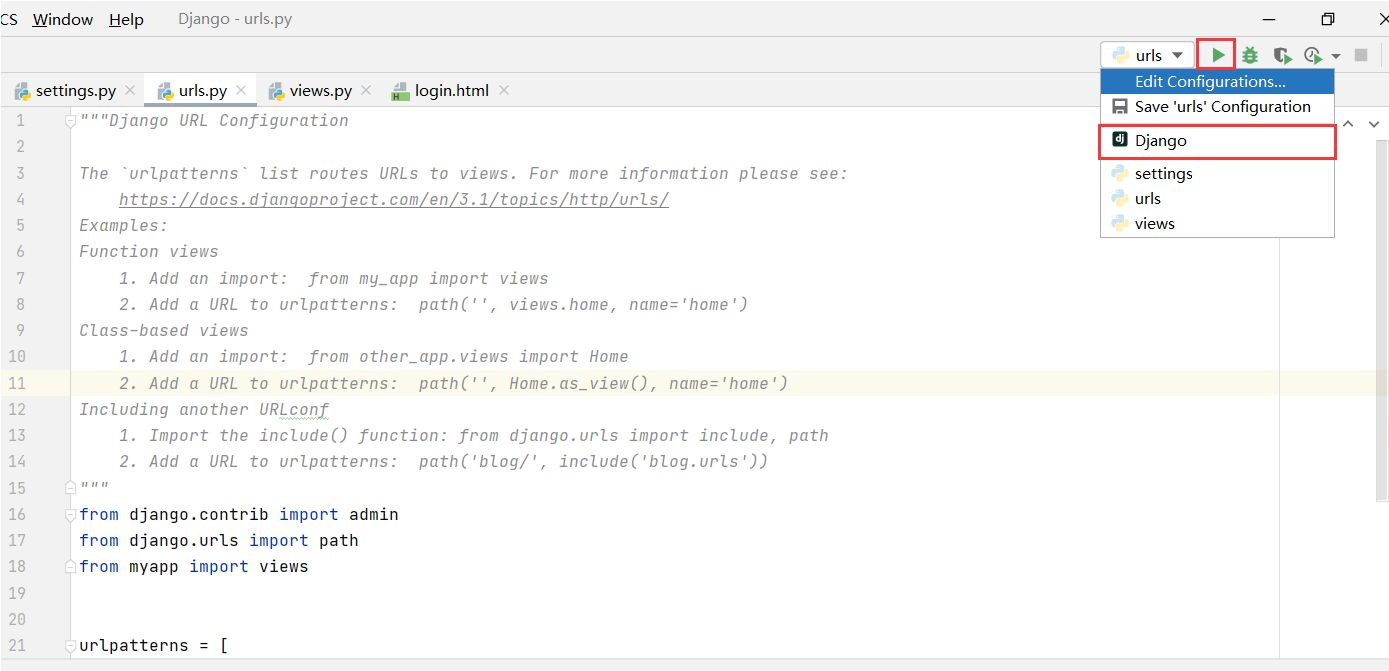Start debugging with the bug icon
Screen dimensions: 1389x671
tap(1250, 55)
